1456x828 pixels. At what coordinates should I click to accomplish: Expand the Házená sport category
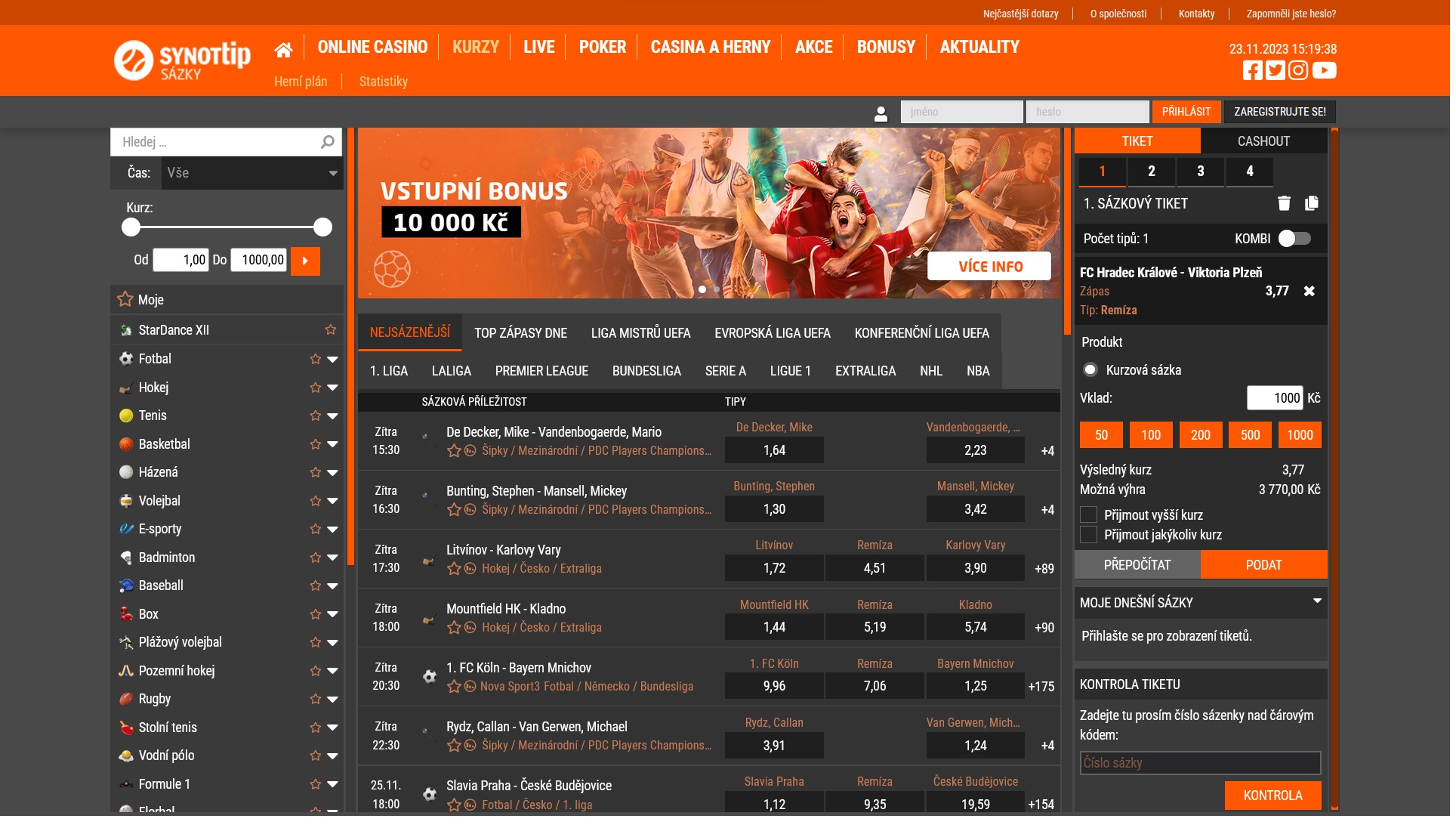(x=332, y=472)
